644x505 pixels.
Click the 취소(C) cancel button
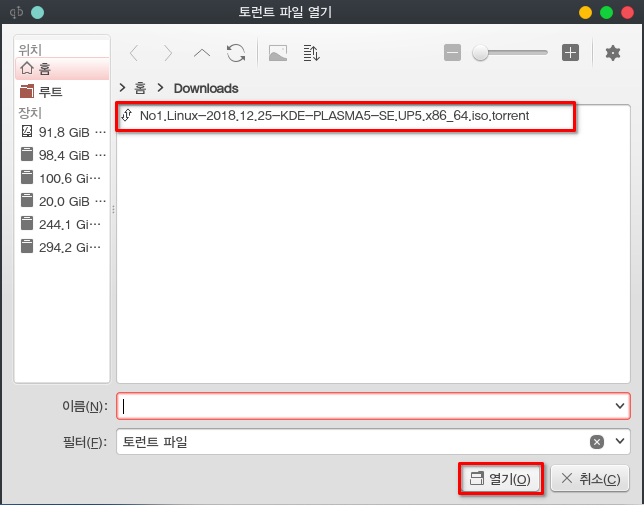pyautogui.click(x=590, y=479)
